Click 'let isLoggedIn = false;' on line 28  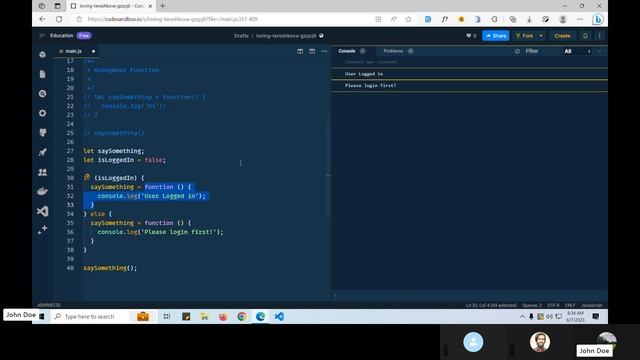click(x=124, y=160)
